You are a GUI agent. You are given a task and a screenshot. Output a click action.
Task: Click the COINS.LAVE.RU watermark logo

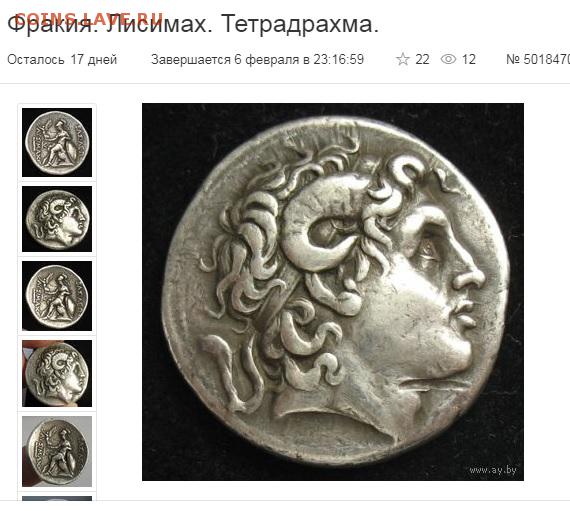(x=89, y=18)
